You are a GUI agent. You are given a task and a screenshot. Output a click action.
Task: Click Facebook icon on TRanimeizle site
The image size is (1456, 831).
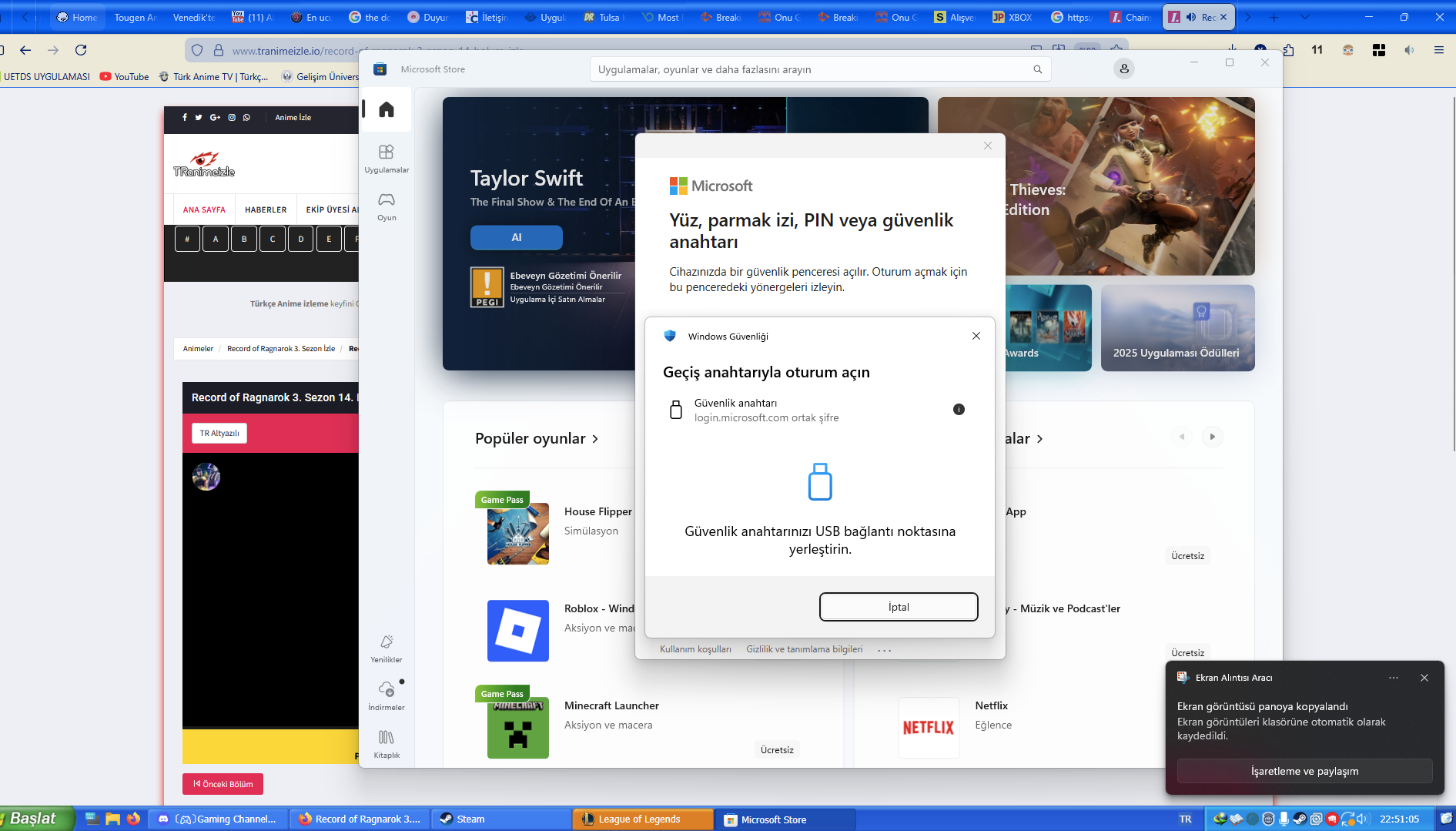(185, 118)
